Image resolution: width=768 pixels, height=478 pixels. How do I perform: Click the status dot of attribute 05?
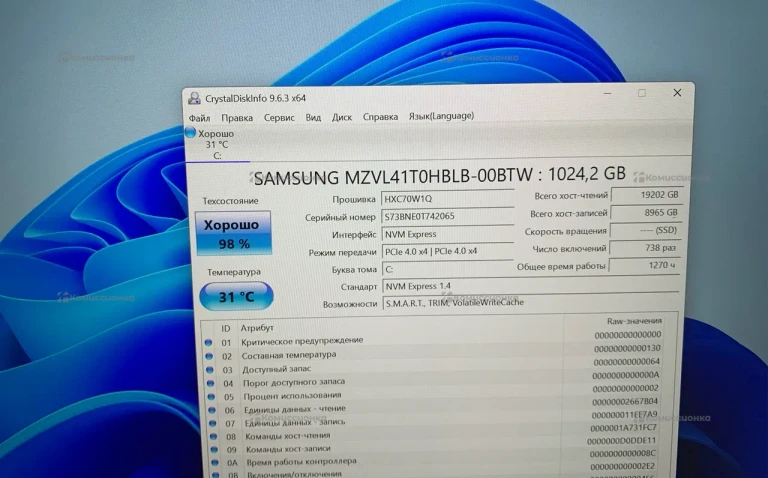[x=212, y=397]
